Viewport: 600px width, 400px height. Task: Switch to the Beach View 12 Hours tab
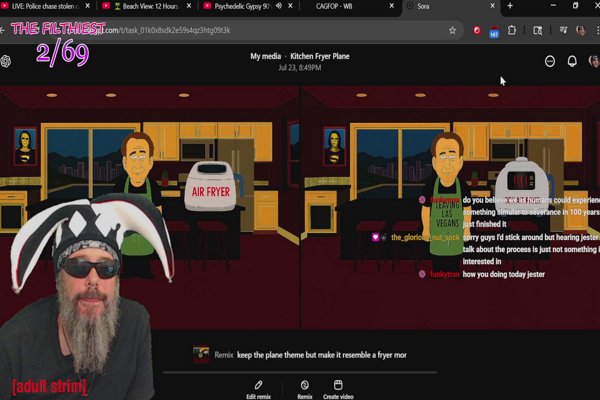145,6
